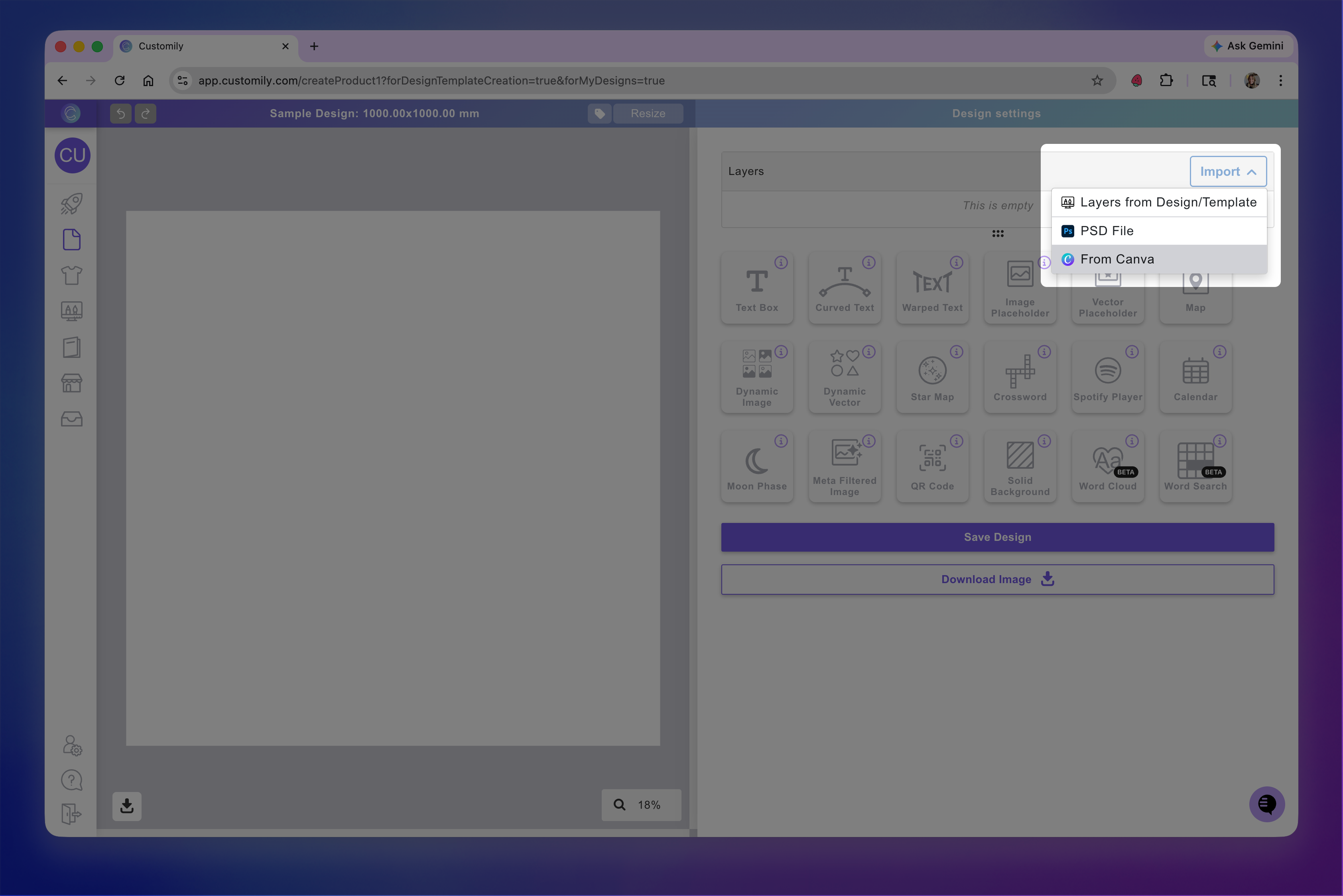
Task: Open the storefront section
Action: tap(71, 383)
